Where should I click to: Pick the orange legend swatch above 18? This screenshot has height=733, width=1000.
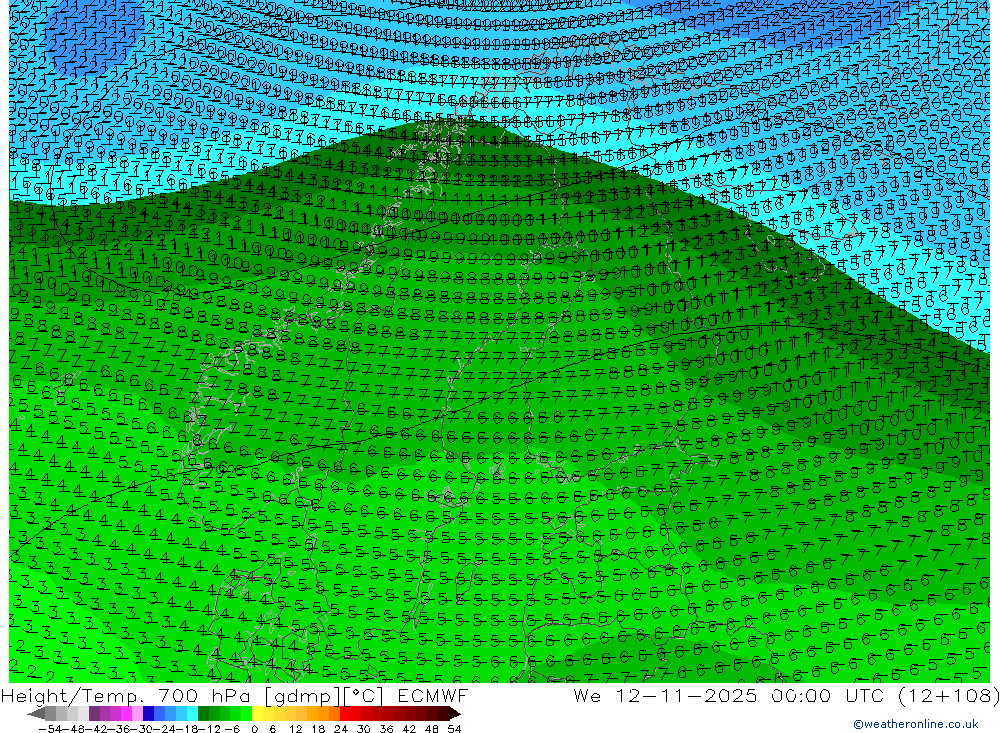323,714
